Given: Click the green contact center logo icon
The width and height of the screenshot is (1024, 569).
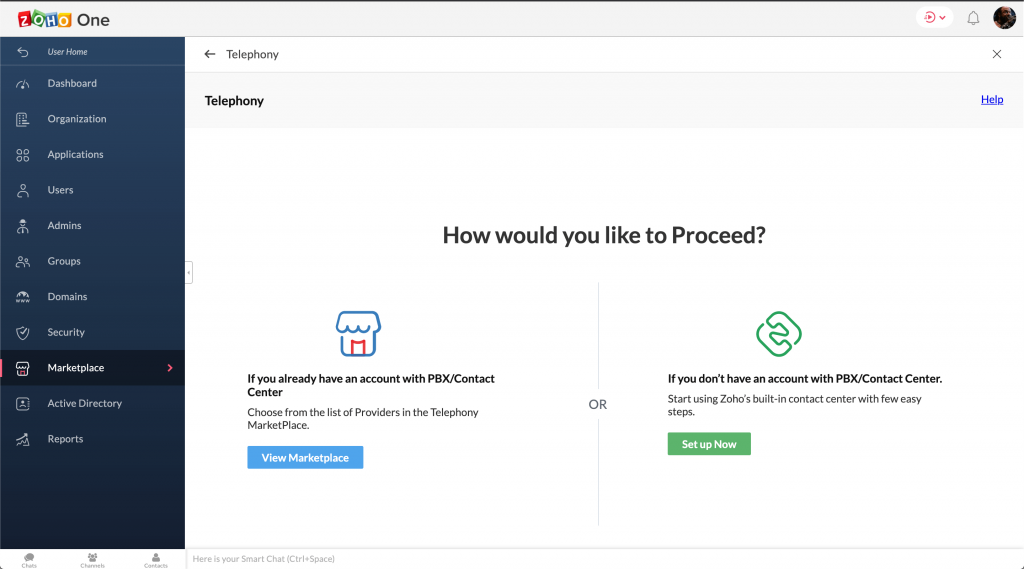Looking at the screenshot, I should [778, 334].
